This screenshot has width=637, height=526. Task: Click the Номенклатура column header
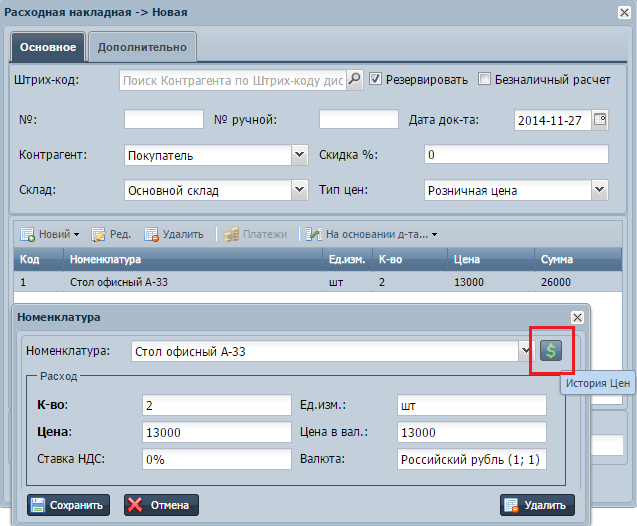193,259
